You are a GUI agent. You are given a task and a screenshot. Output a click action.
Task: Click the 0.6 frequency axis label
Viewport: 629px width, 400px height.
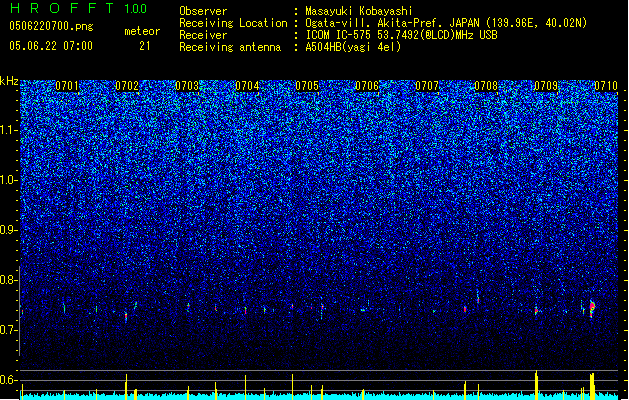pyautogui.click(x=9, y=380)
